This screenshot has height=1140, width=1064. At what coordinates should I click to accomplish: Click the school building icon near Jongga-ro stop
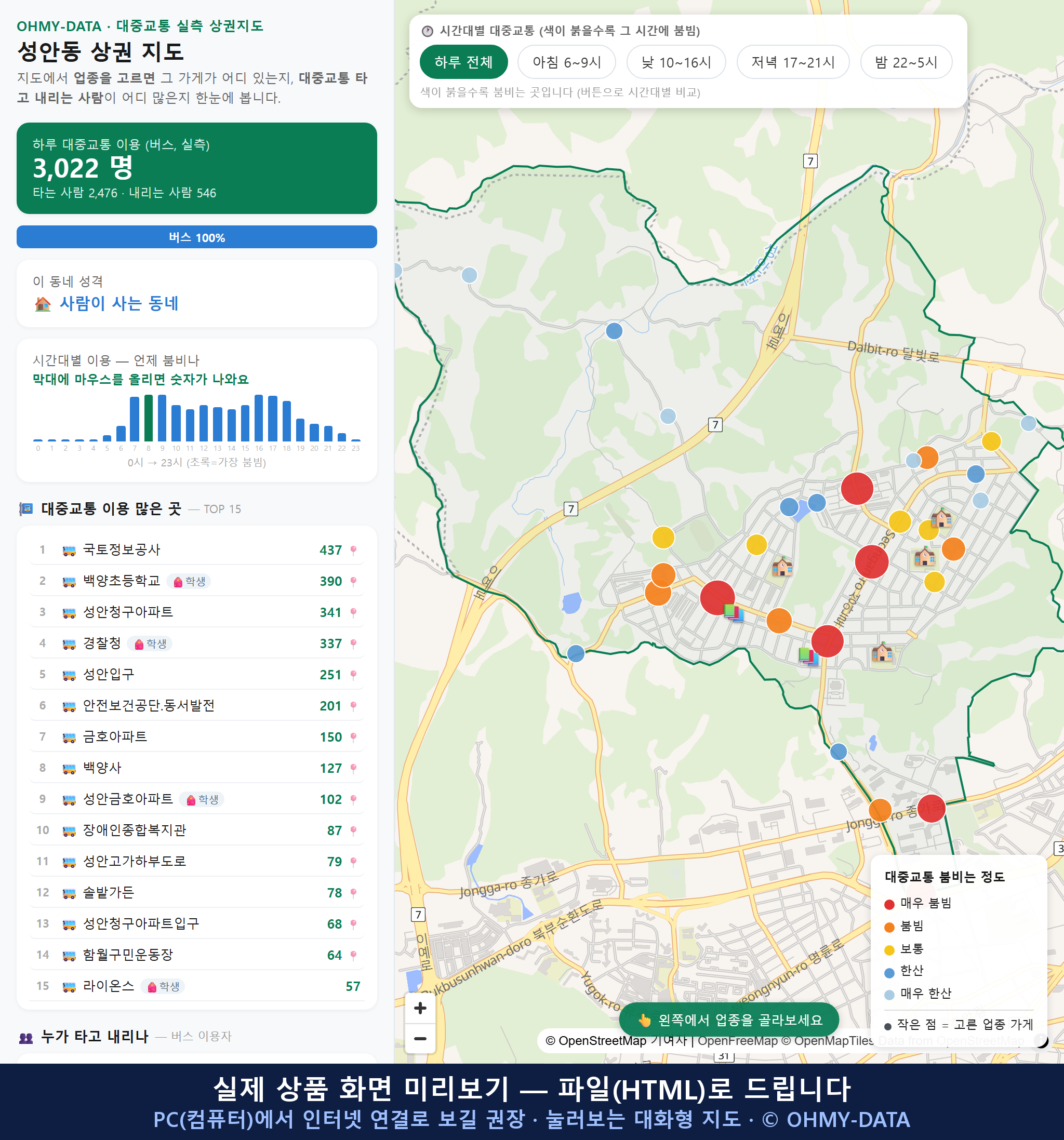coord(882,652)
